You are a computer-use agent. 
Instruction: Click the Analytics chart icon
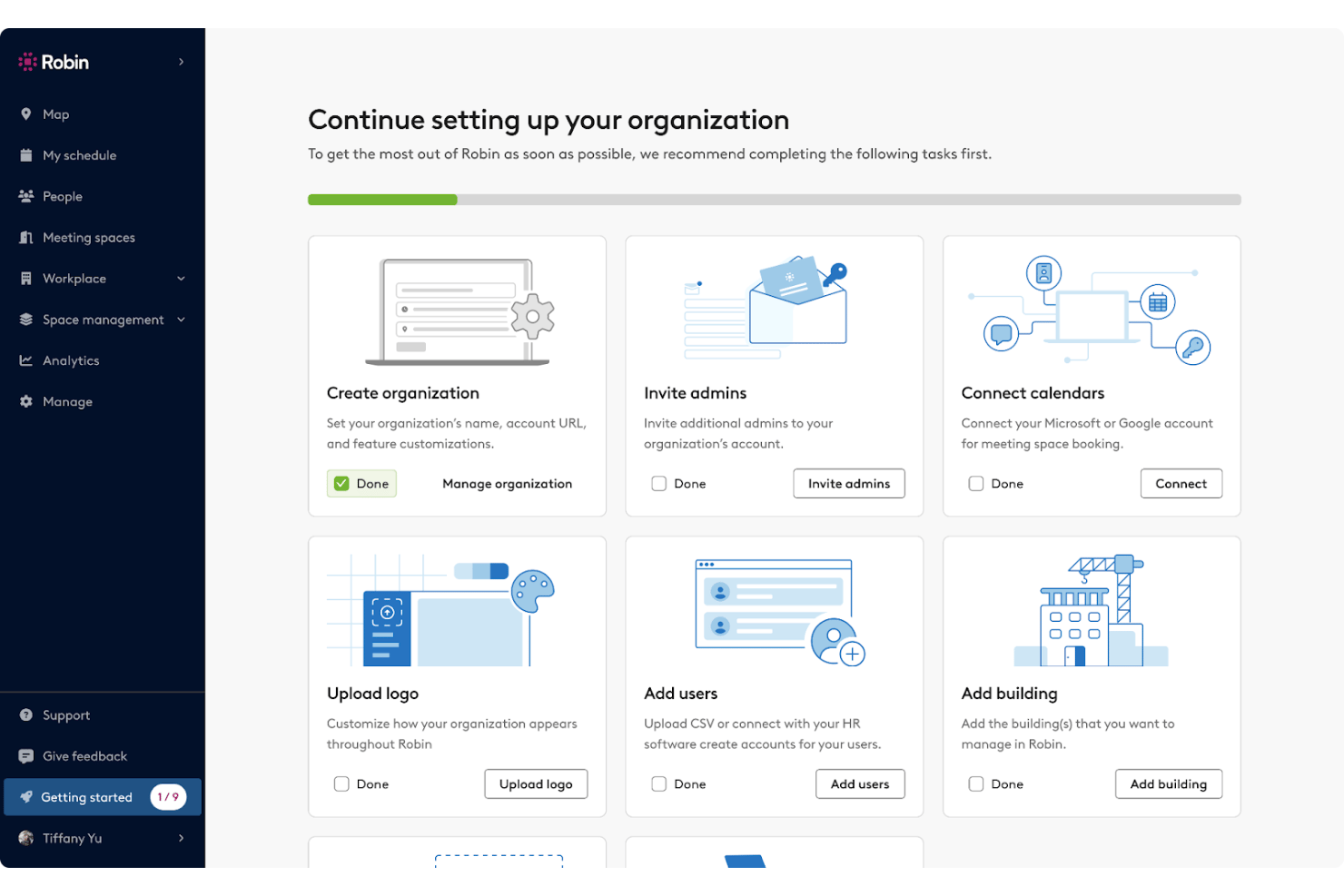[26, 360]
